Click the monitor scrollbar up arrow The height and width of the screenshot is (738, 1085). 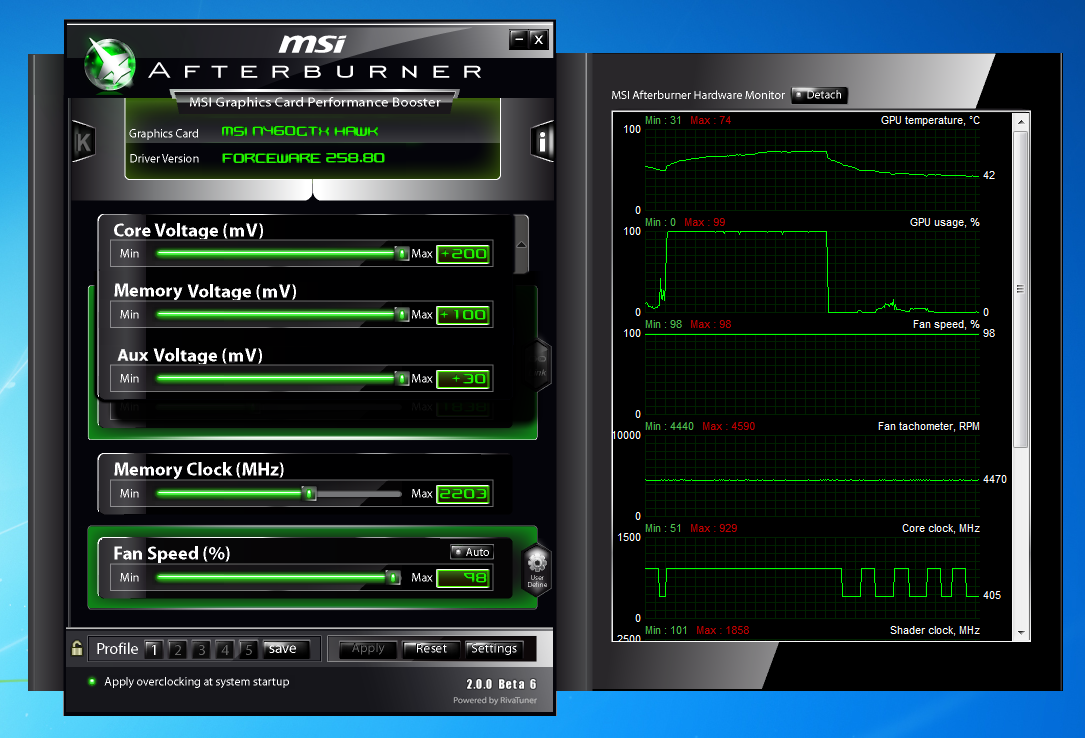1021,122
